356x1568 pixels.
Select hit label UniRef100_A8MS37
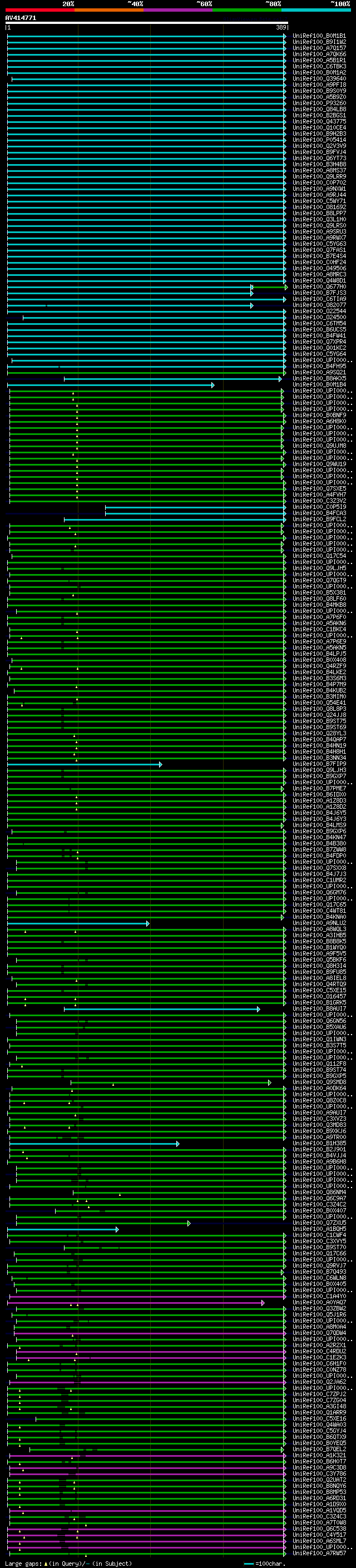[x=319, y=170]
